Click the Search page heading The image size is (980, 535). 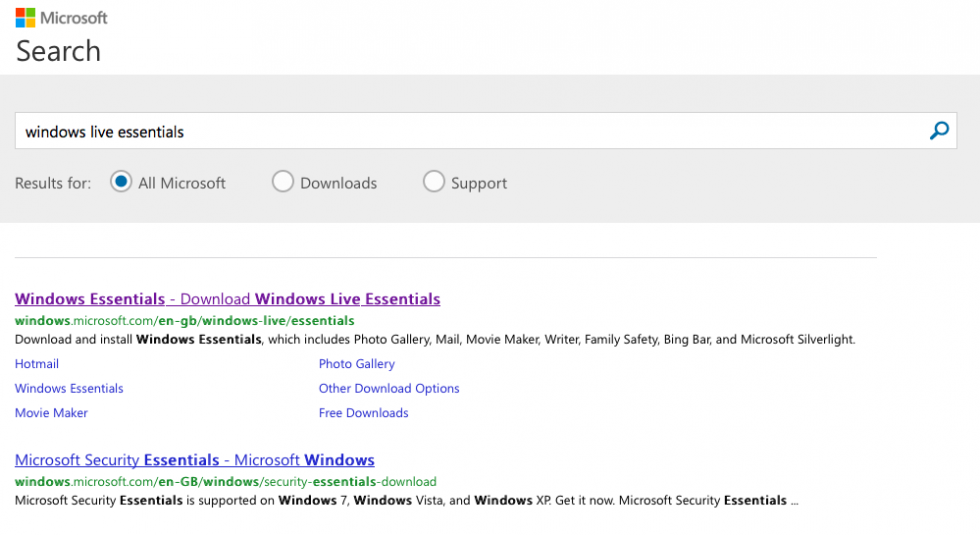(x=58, y=51)
